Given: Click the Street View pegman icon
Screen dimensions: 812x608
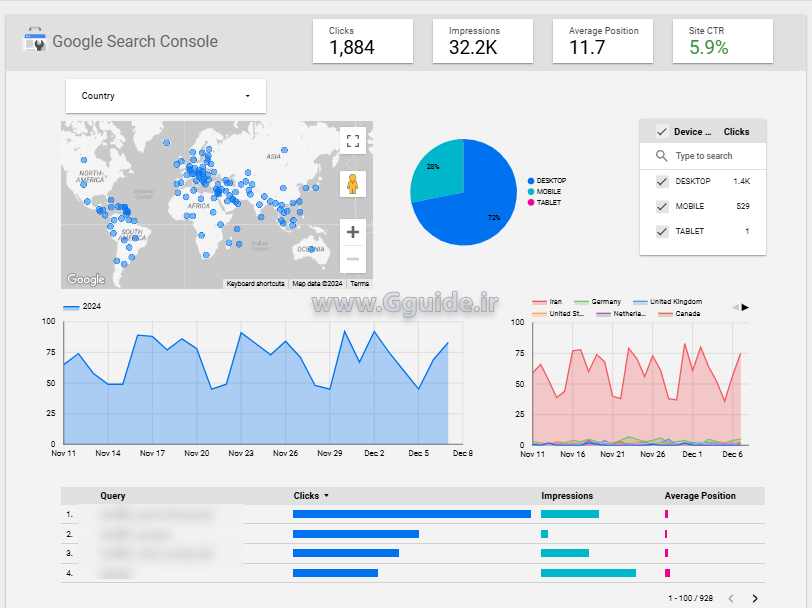Looking at the screenshot, I should [352, 184].
